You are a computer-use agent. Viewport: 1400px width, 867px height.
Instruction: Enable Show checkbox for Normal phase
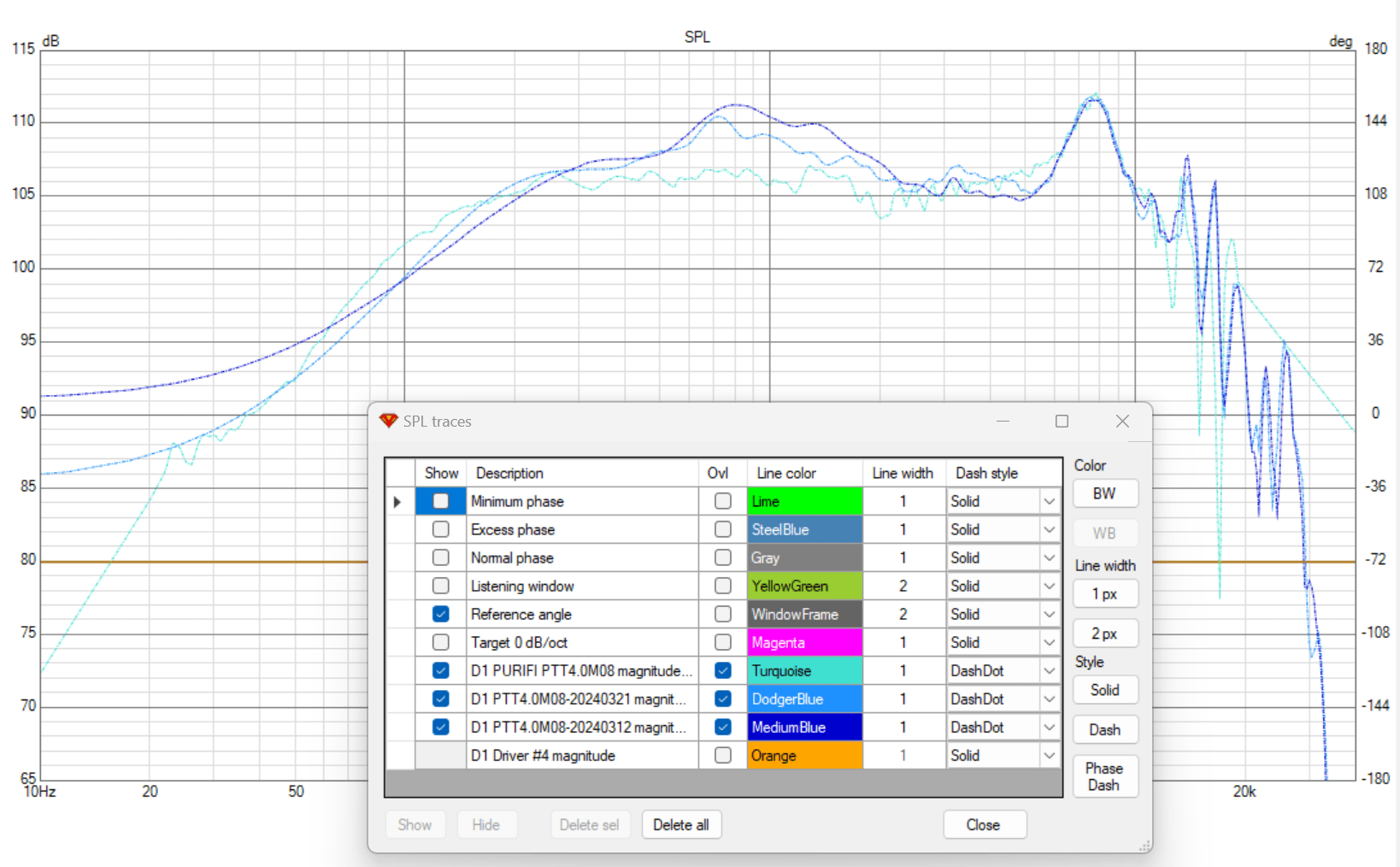[441, 557]
